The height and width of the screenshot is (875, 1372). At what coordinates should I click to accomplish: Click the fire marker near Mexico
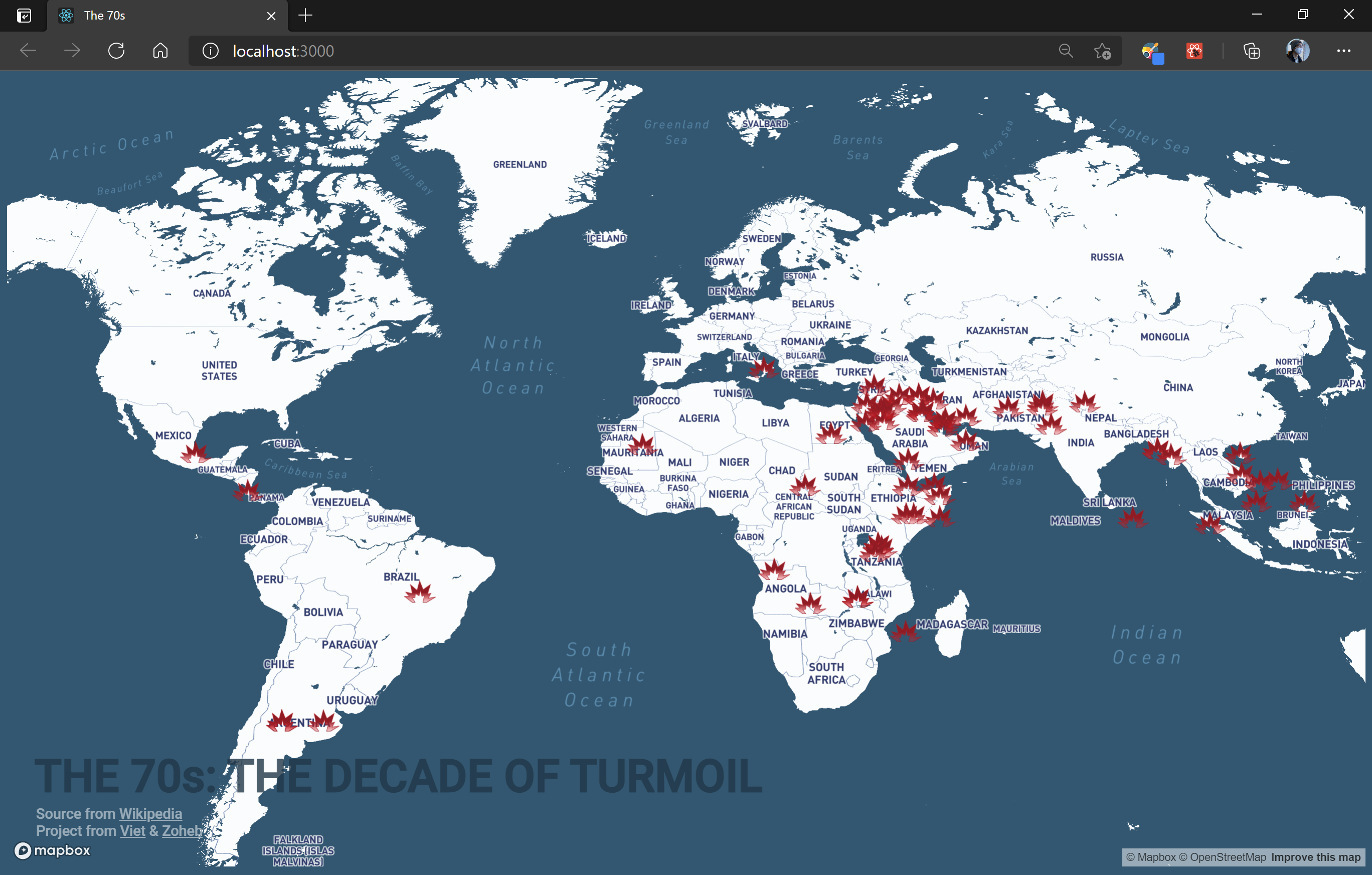tap(195, 454)
